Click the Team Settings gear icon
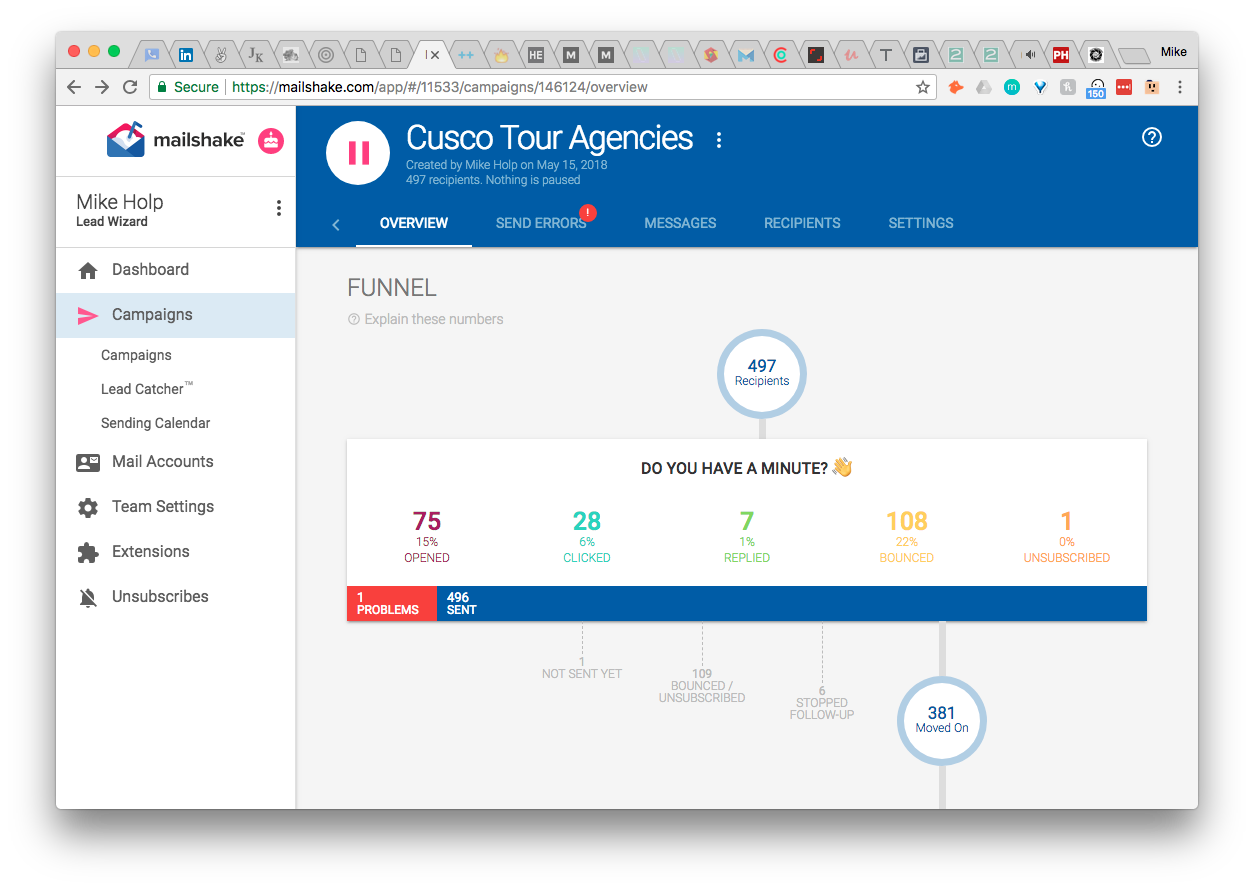 coord(88,508)
